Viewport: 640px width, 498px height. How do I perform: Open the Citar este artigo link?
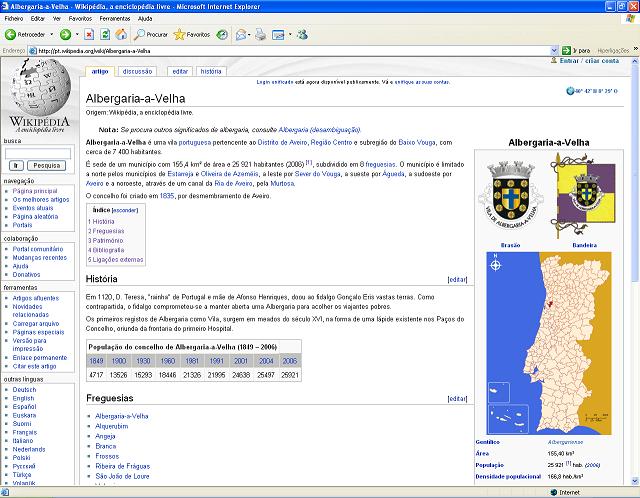click(x=34, y=366)
